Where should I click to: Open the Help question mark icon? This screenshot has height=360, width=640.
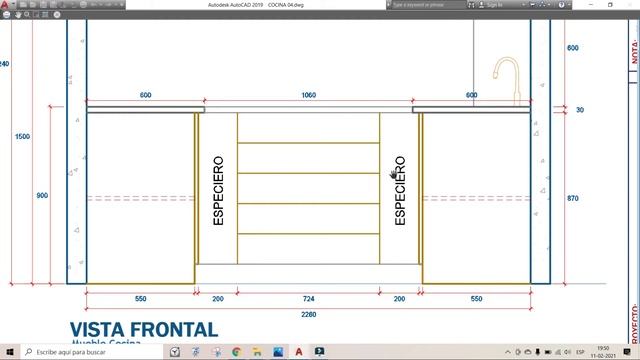(x=562, y=4)
